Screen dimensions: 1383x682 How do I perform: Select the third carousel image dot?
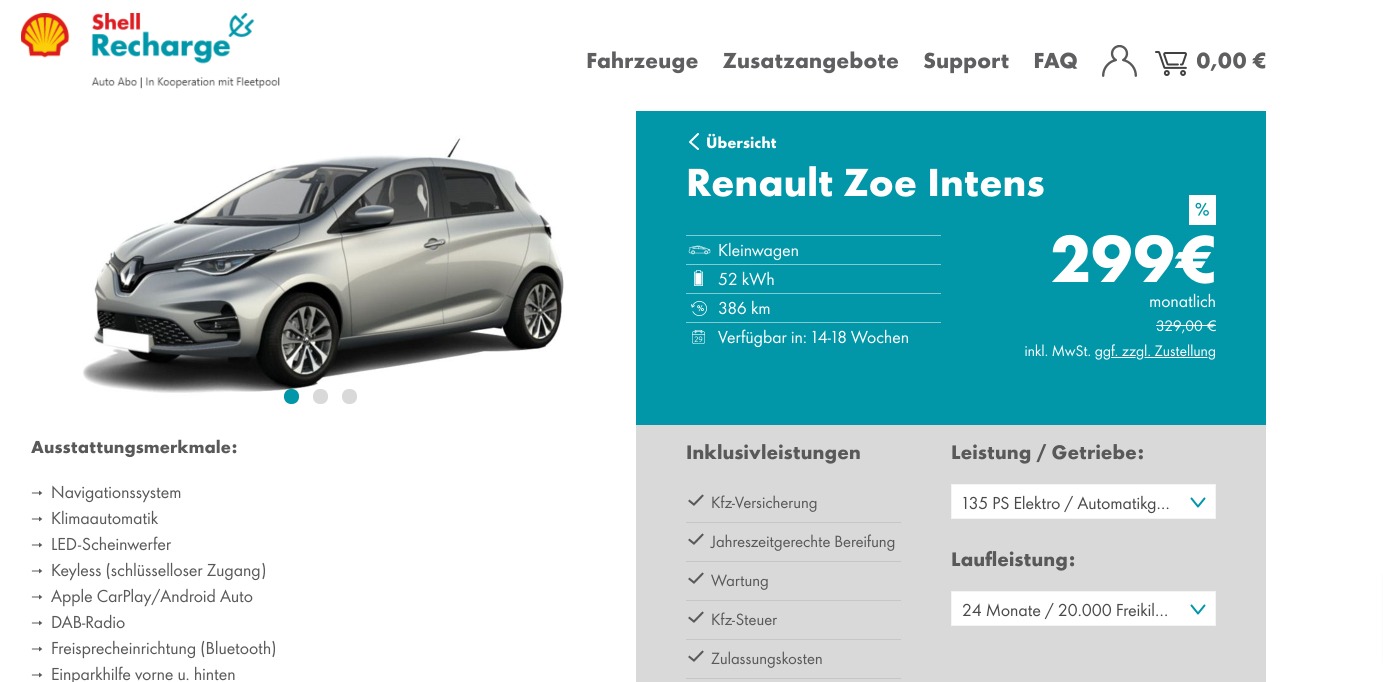(349, 396)
